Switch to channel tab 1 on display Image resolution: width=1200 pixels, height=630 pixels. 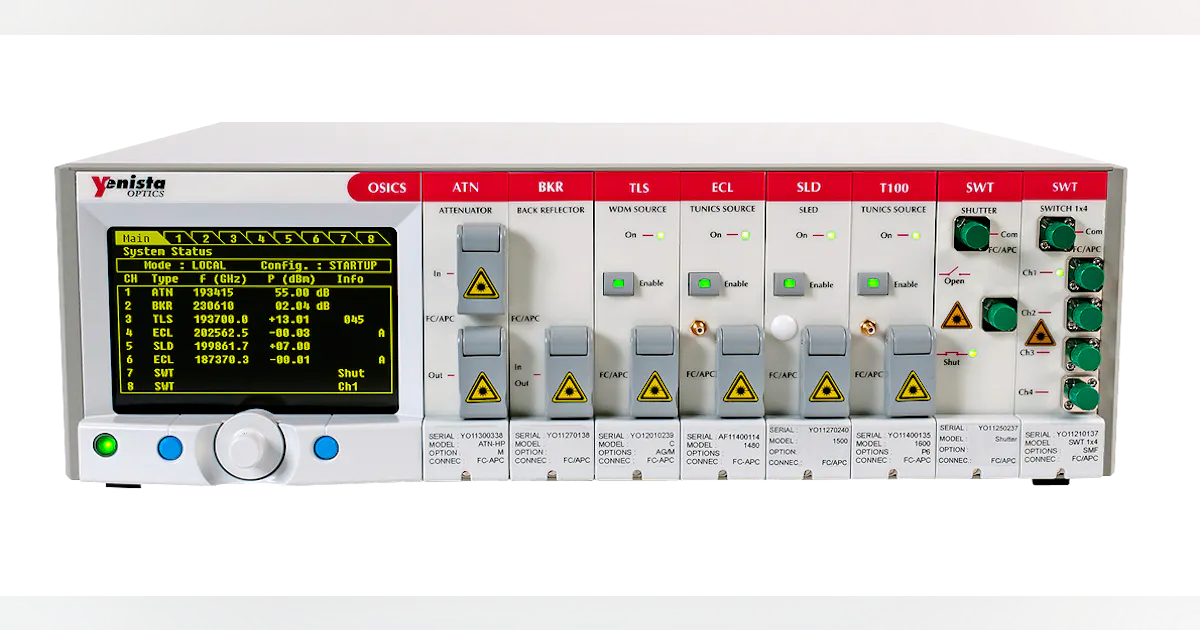click(x=178, y=238)
